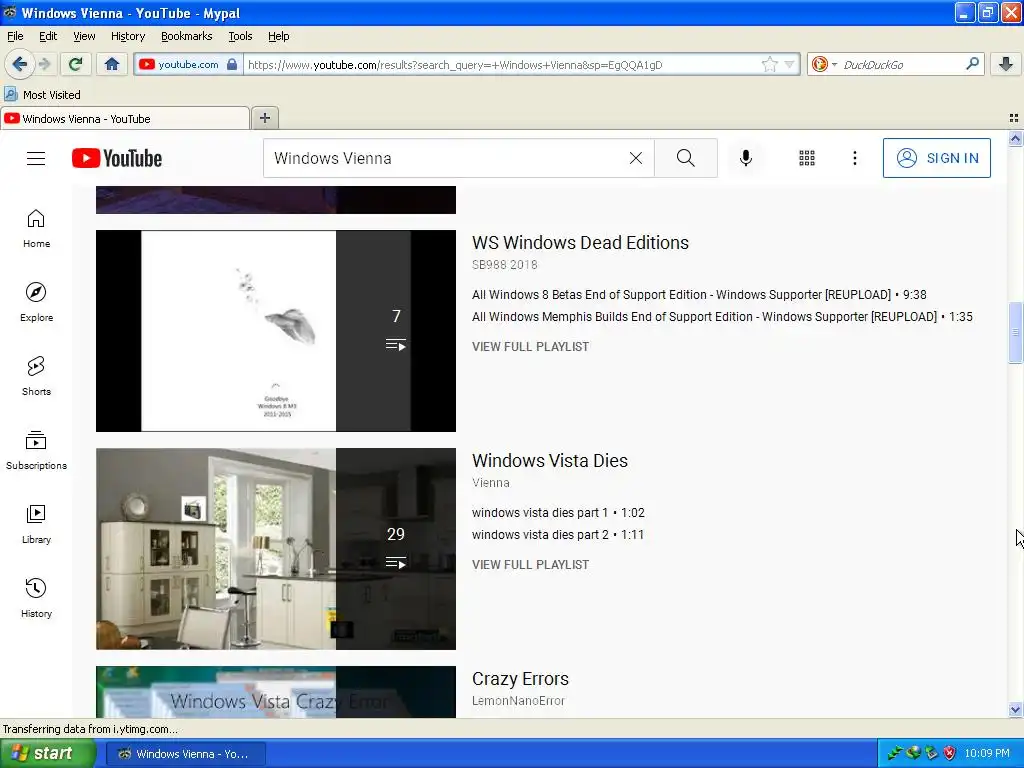Open the tab groups grid icon
Viewport: 1024px width, 768px height.
(x=1014, y=118)
